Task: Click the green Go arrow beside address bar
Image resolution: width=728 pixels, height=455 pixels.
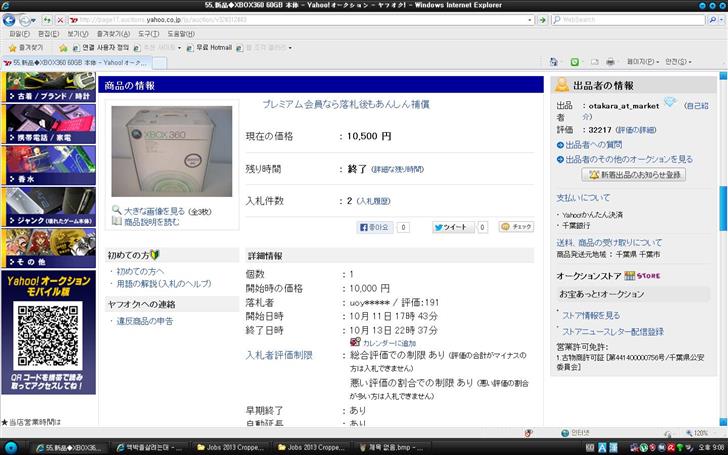Action: (x=542, y=20)
